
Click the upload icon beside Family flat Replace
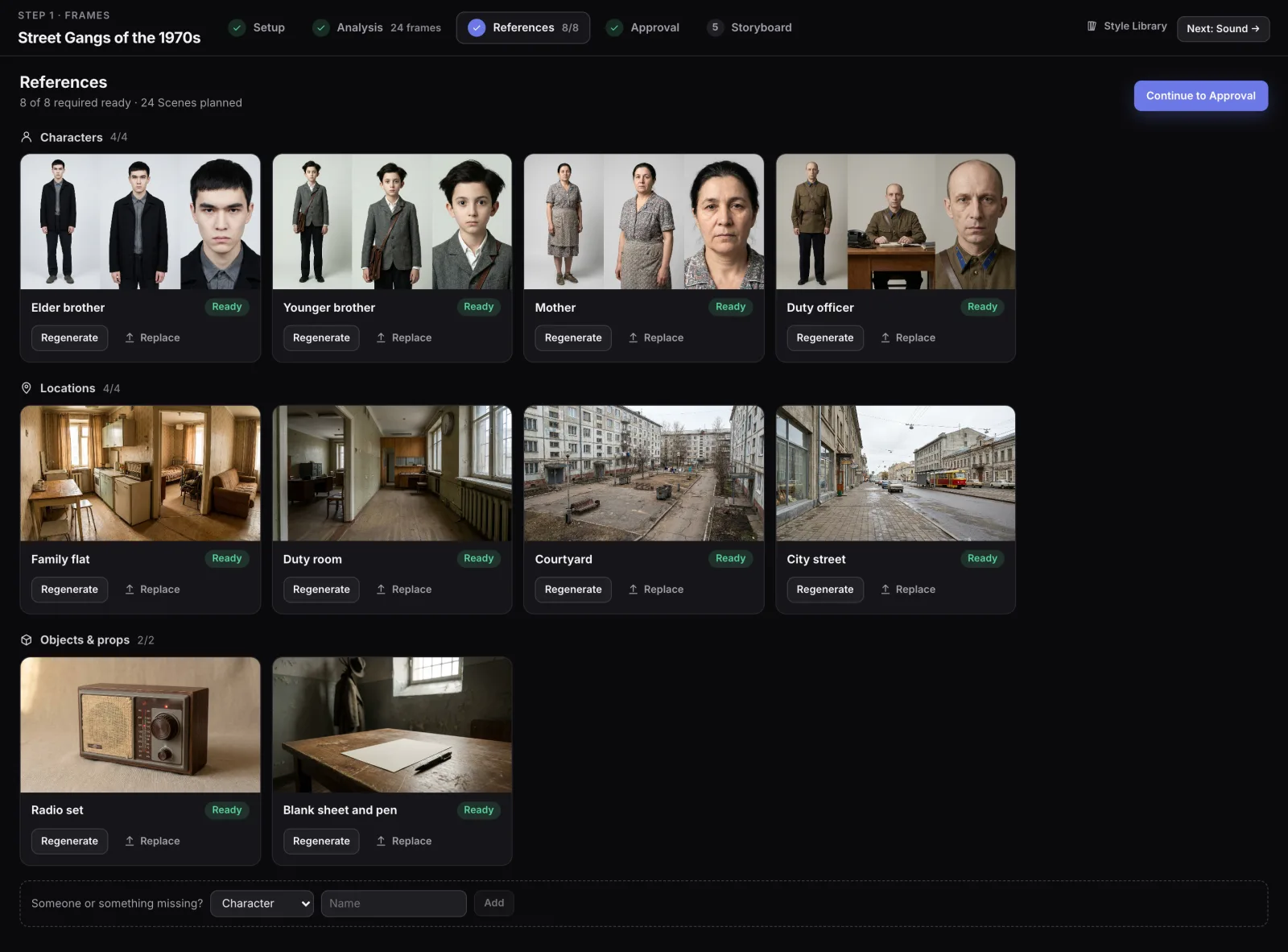tap(130, 590)
